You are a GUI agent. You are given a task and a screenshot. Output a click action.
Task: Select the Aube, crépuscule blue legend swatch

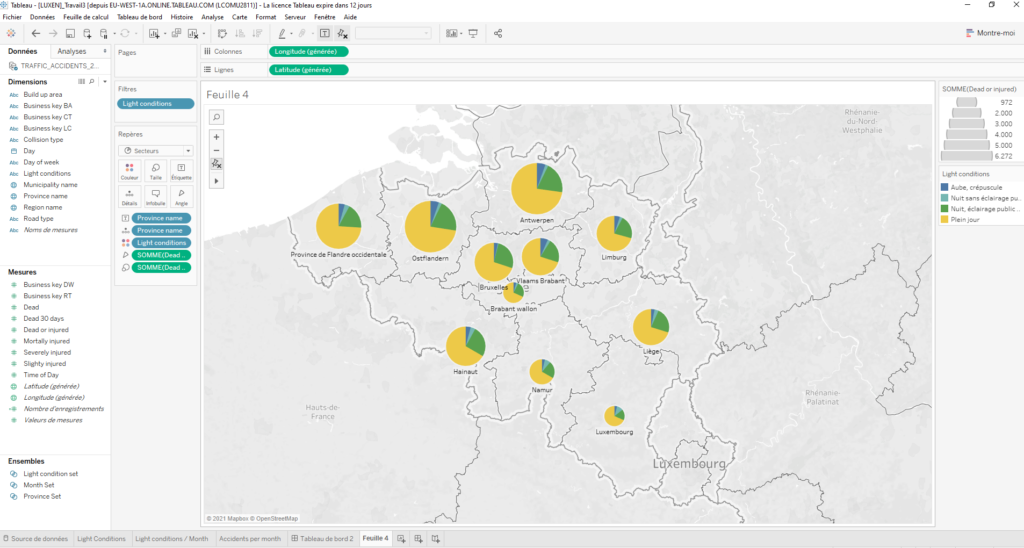coord(944,187)
